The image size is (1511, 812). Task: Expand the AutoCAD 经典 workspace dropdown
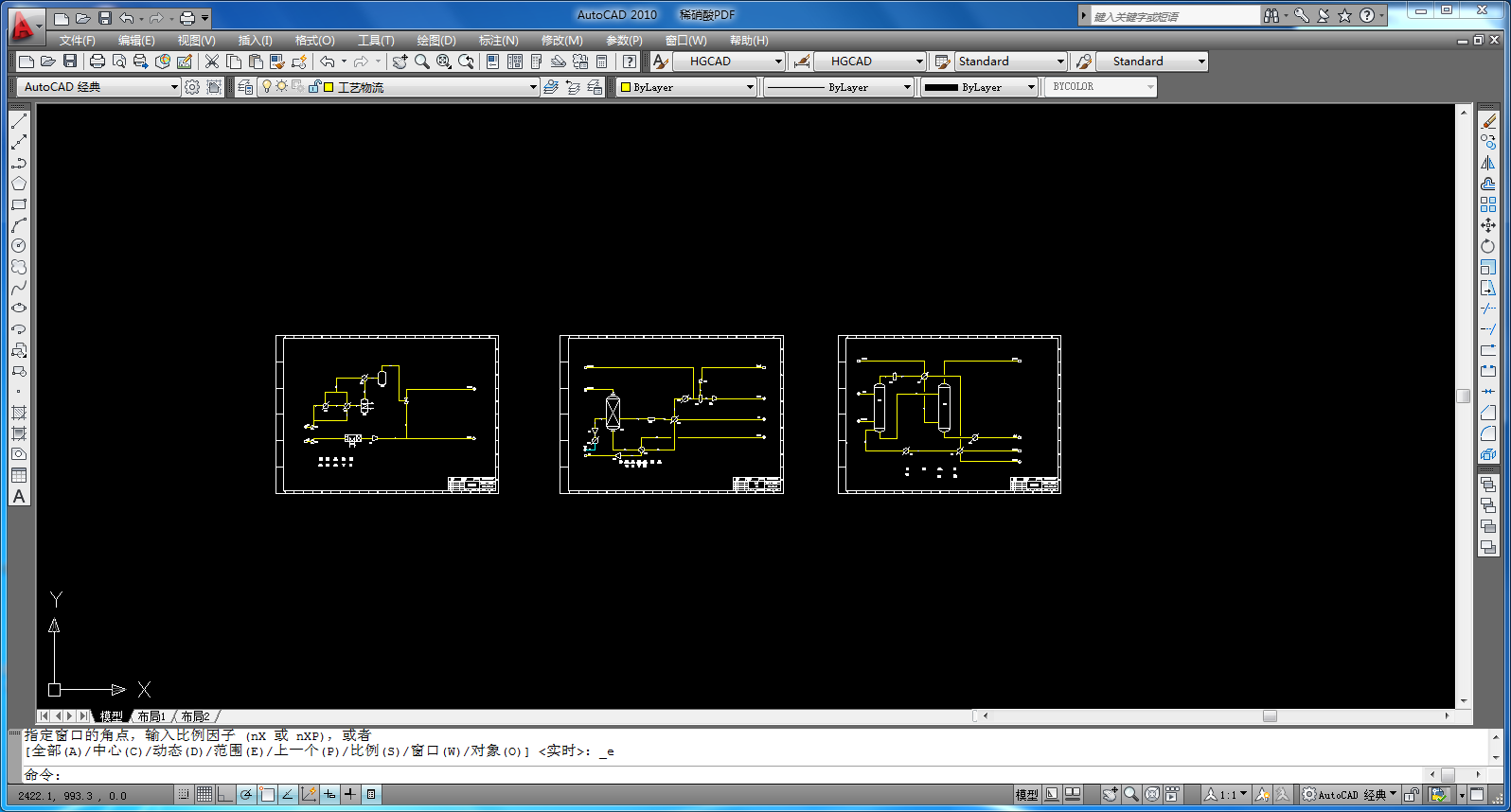174,87
